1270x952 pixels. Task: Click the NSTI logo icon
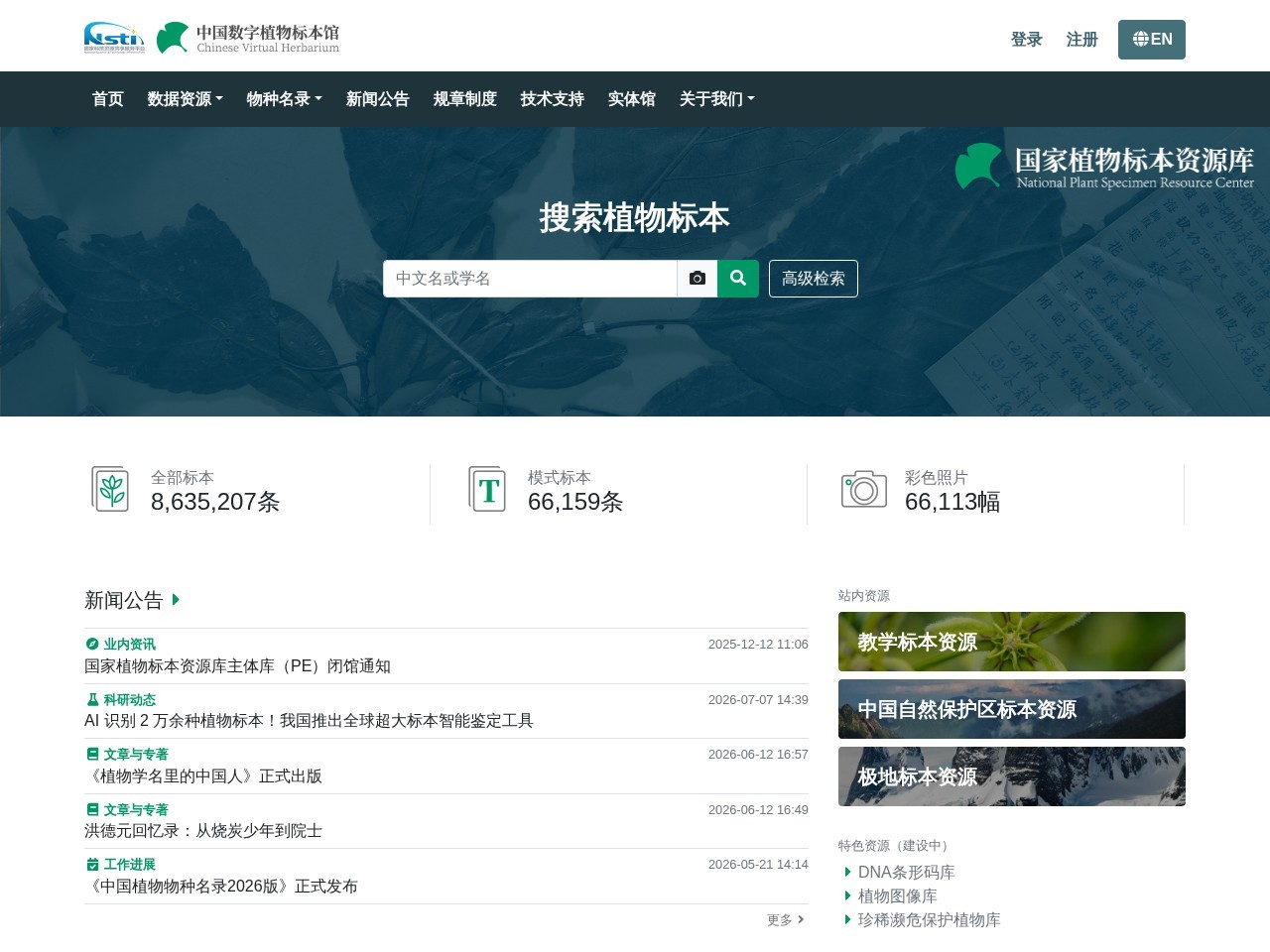click(x=114, y=38)
